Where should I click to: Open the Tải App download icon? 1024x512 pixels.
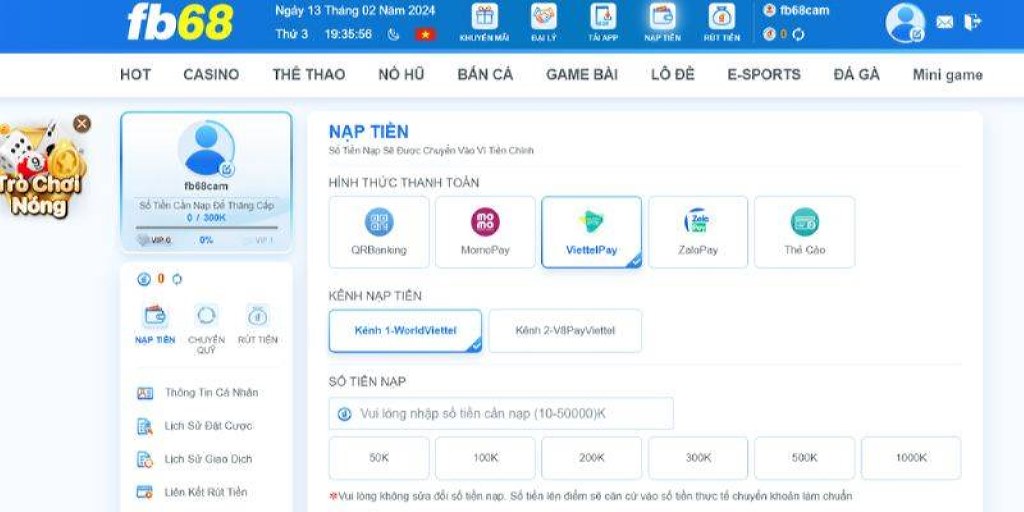(602, 18)
